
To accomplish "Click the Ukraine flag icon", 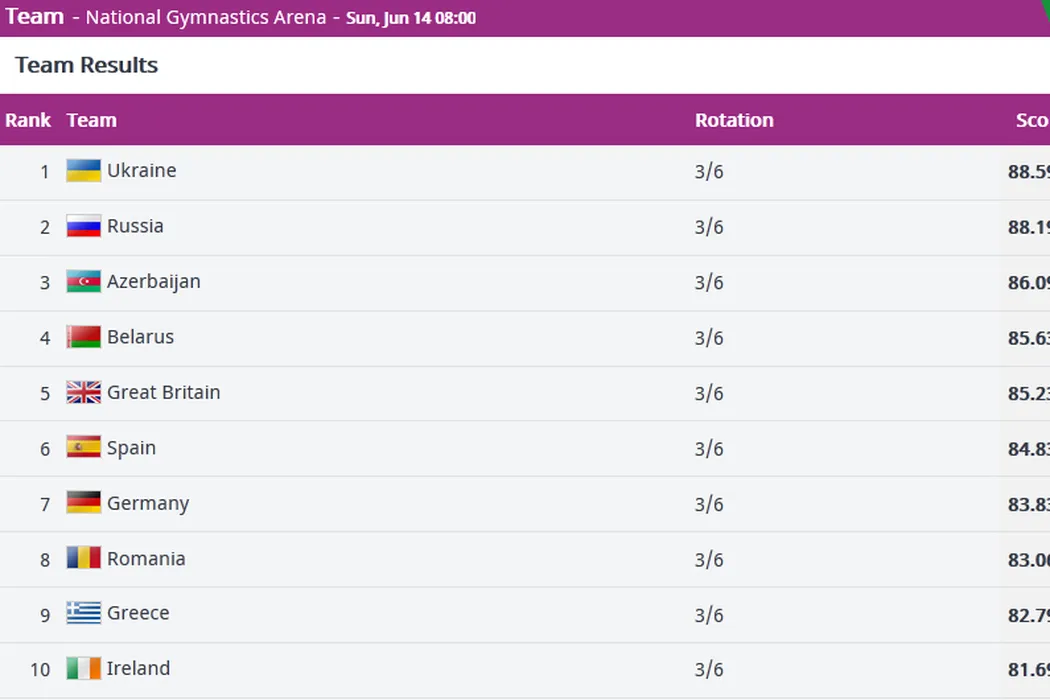I will click(x=84, y=171).
